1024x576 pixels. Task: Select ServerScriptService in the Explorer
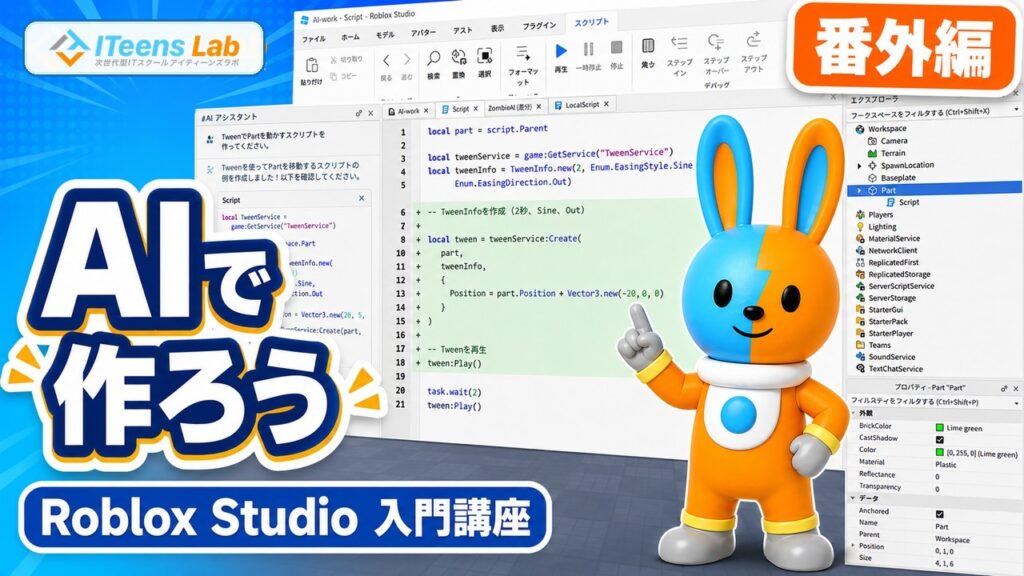(x=901, y=286)
